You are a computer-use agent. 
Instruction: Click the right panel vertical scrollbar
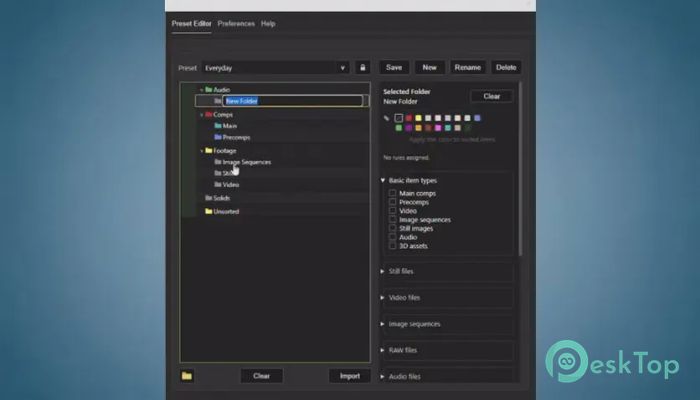(x=520, y=170)
